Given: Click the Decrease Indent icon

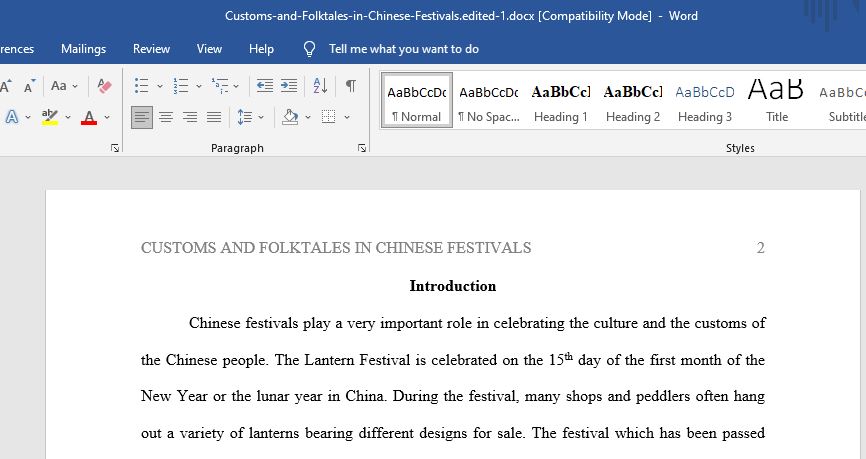Looking at the screenshot, I should tap(265, 86).
